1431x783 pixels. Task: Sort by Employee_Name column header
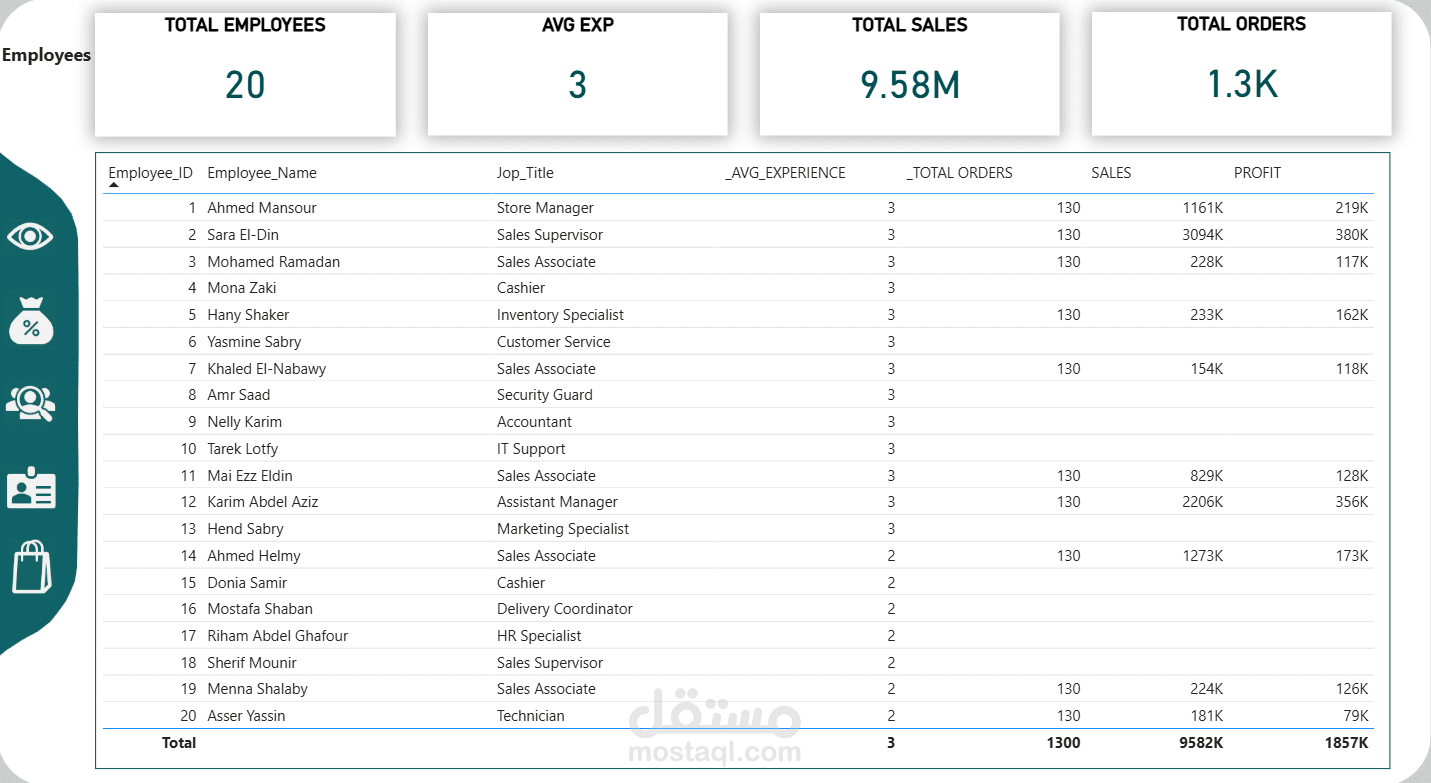(261, 173)
